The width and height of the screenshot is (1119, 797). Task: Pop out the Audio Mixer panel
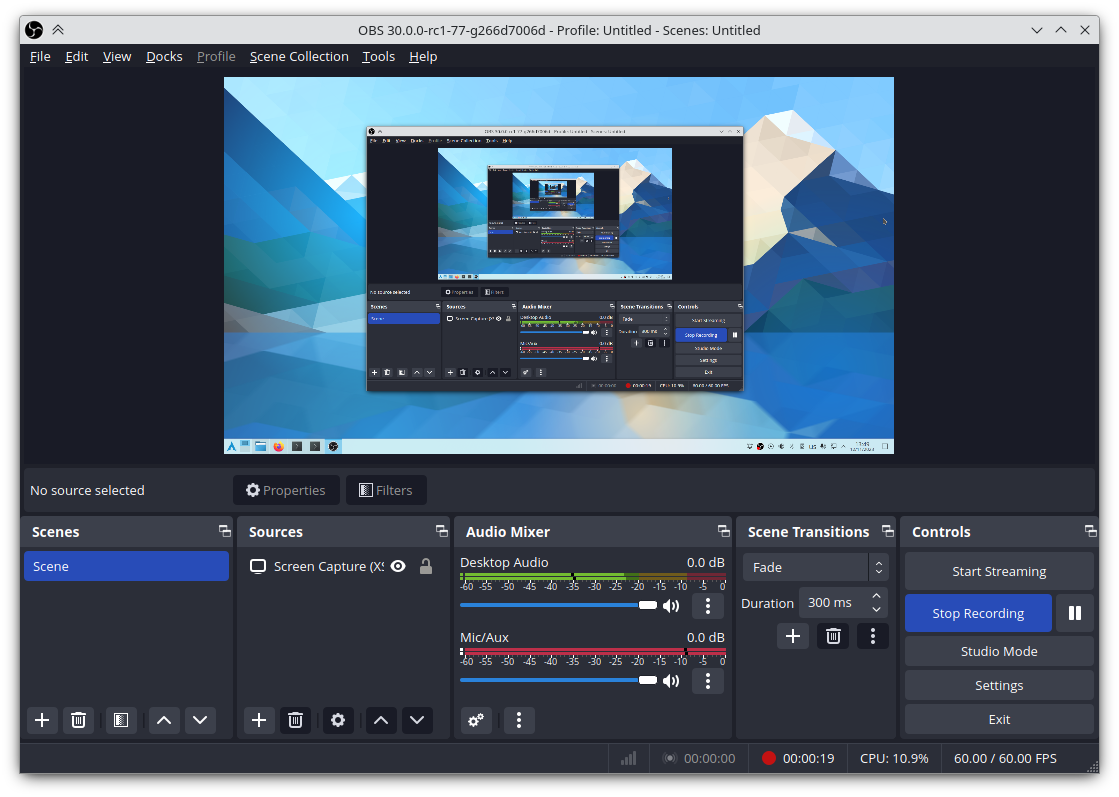pos(723,531)
